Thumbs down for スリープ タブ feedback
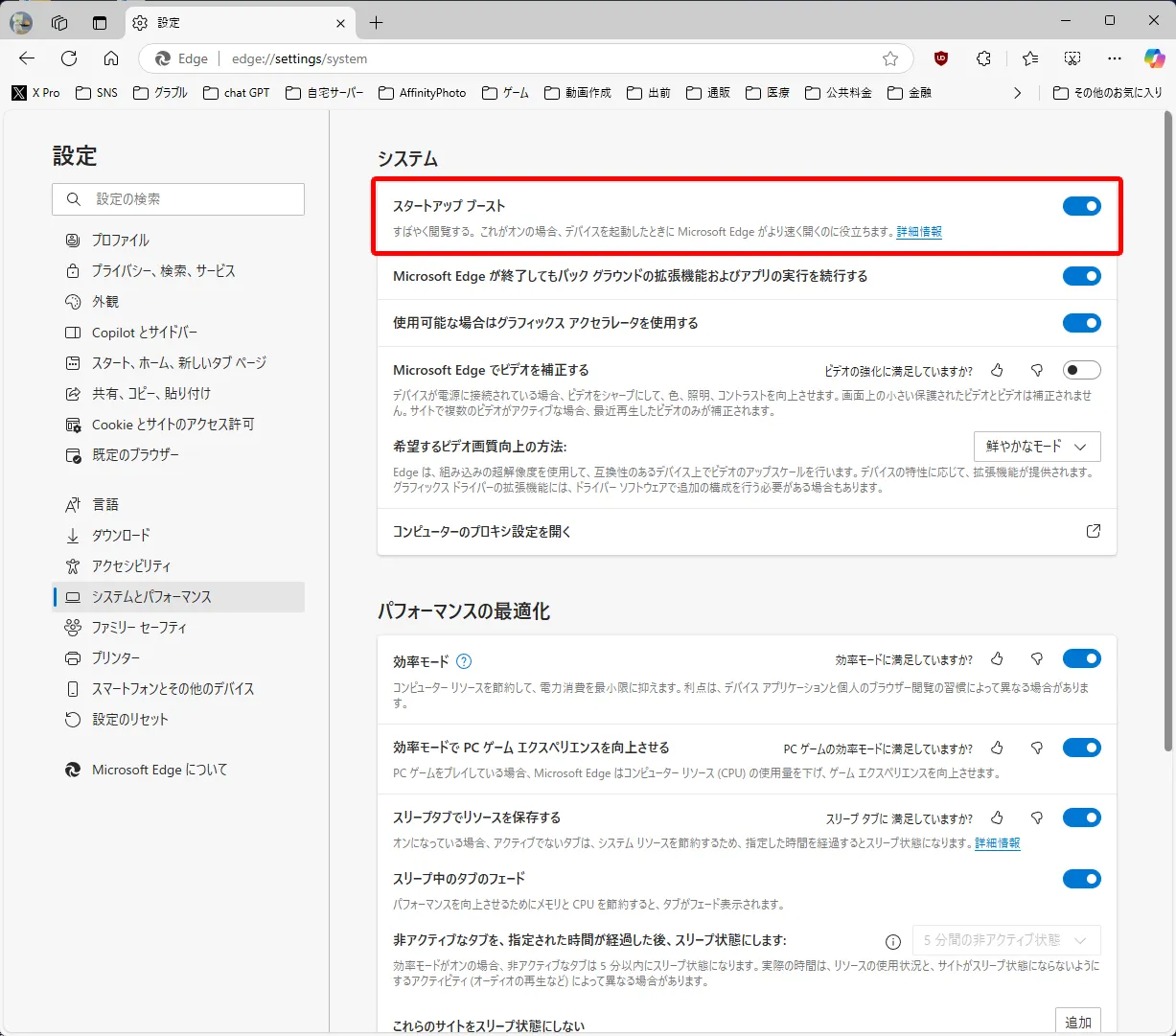The image size is (1176, 1036). point(1036,818)
